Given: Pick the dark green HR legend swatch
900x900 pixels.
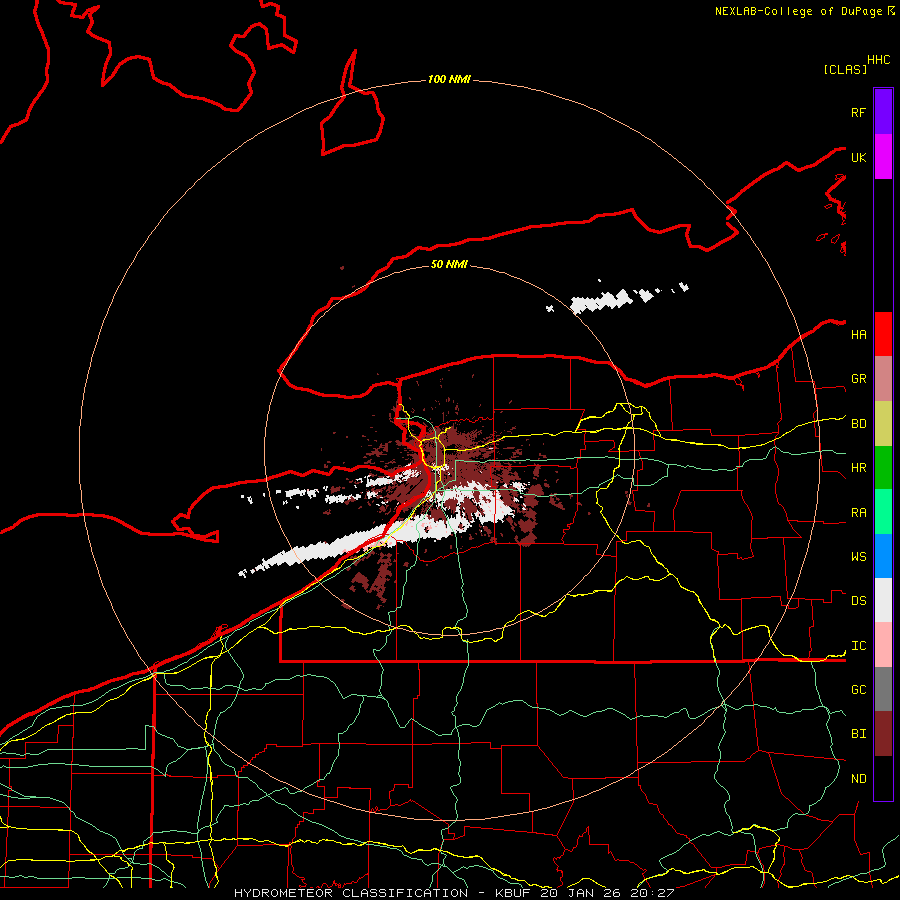Looking at the screenshot, I should point(883,468).
